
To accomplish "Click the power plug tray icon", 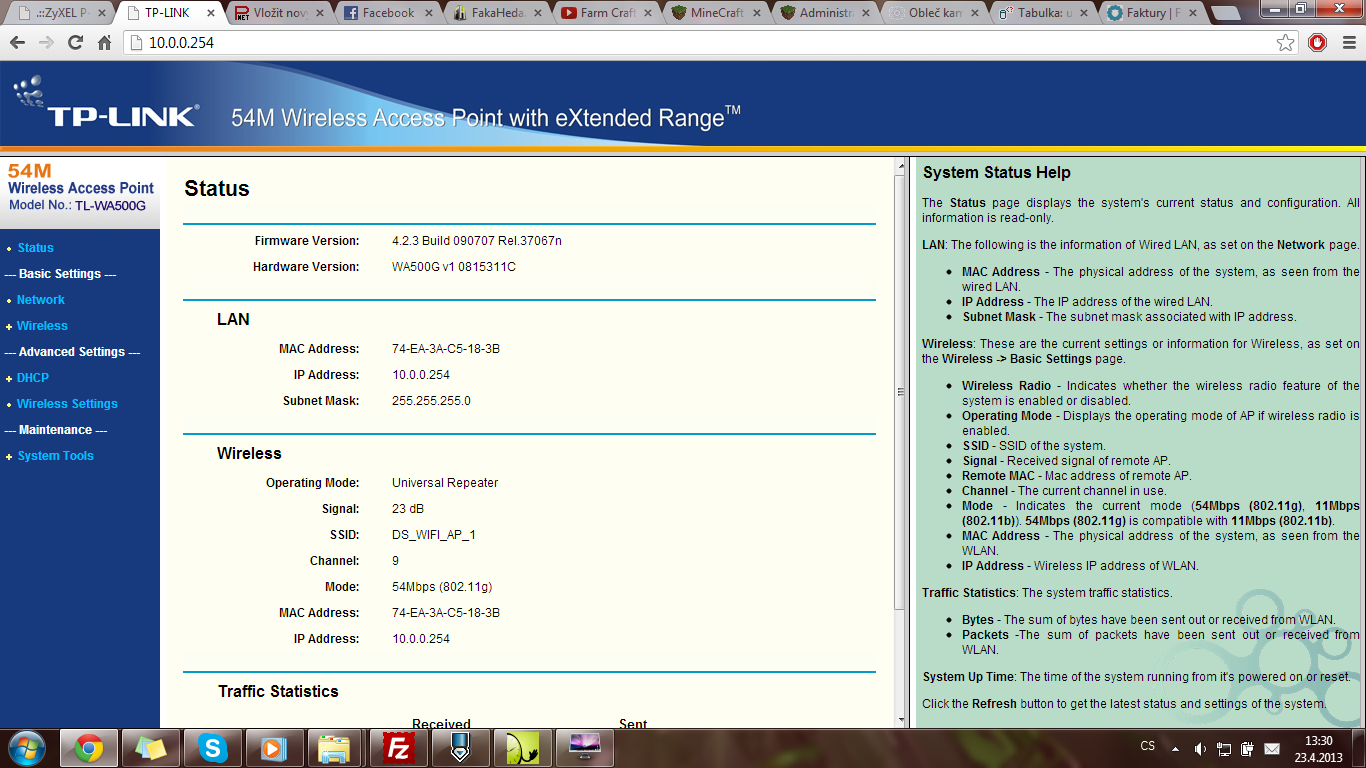I will [x=1247, y=748].
